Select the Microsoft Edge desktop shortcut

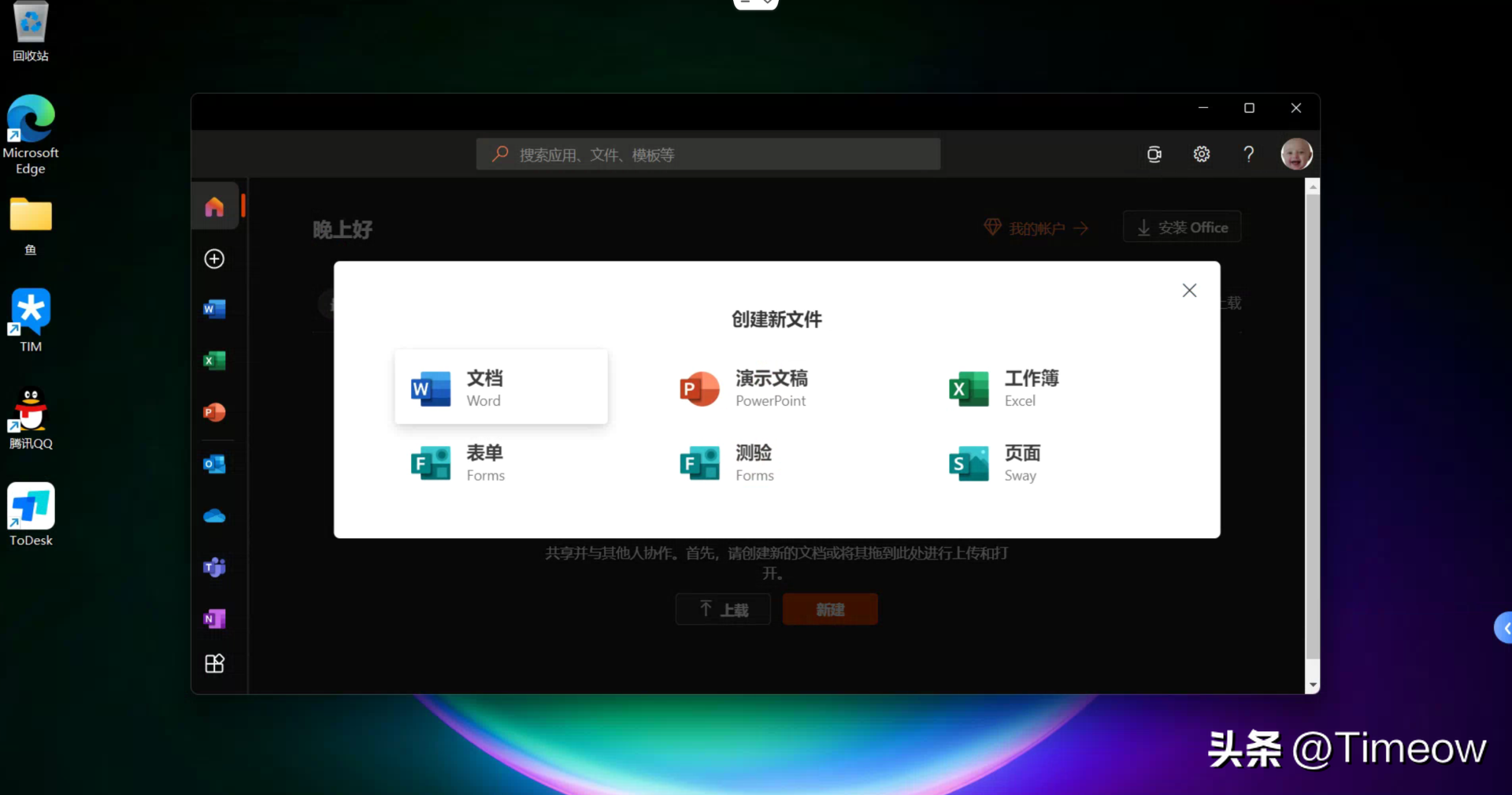[x=31, y=135]
